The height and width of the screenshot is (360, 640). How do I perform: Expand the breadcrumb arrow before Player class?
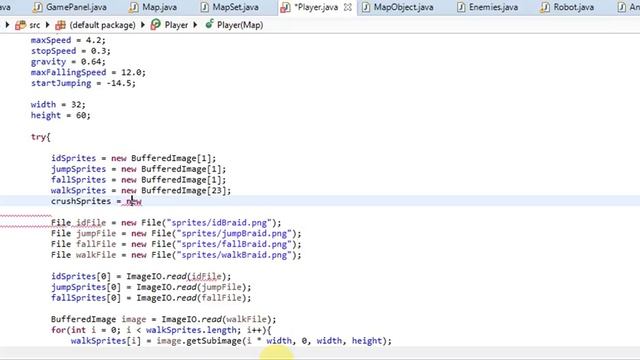tap(143, 25)
